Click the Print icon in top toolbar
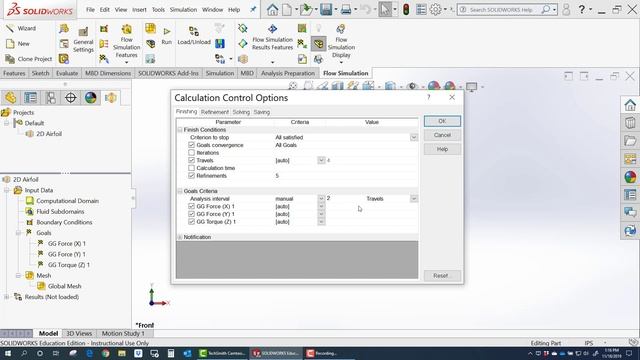 346,9
